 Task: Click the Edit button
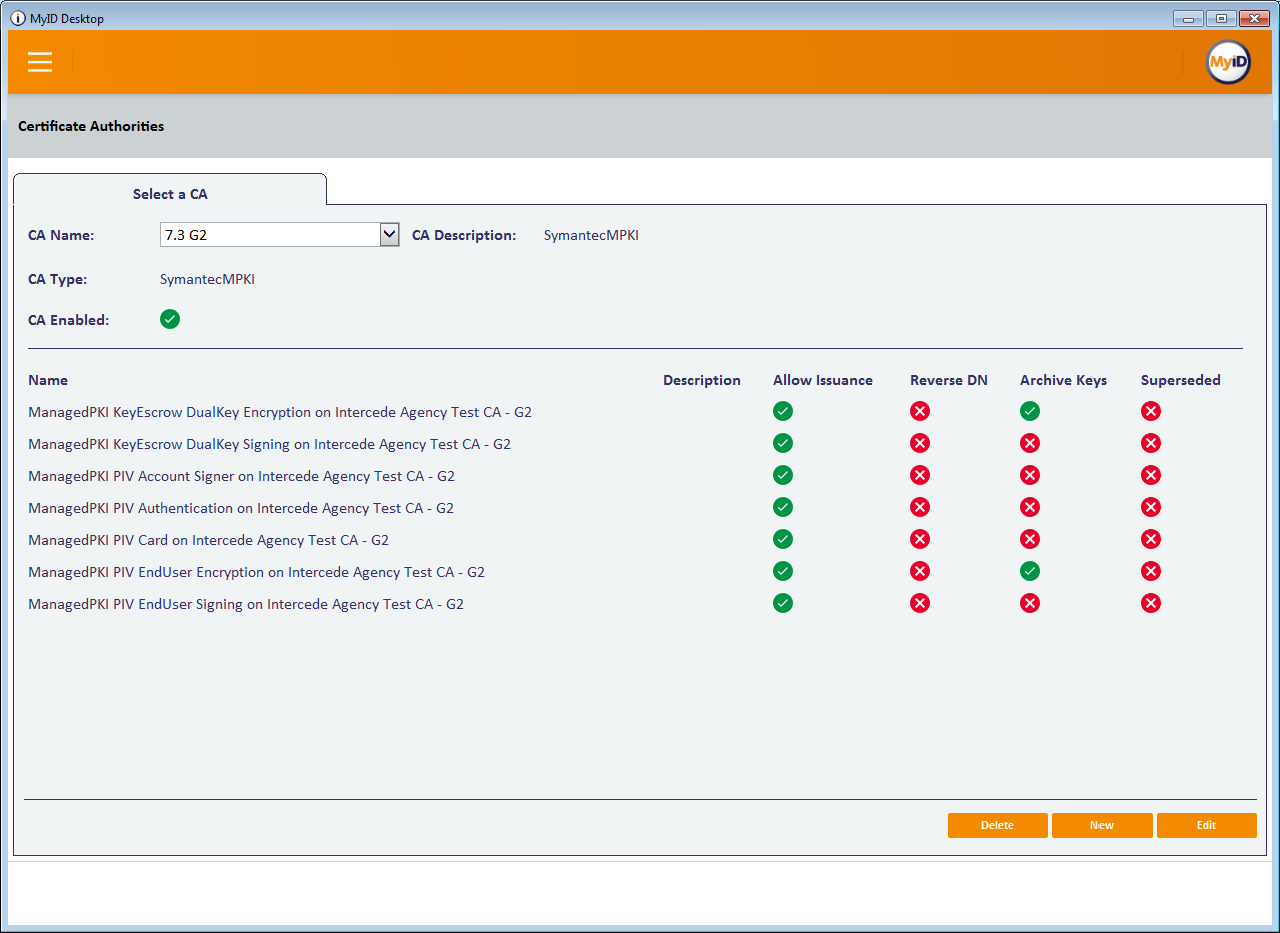point(1206,825)
